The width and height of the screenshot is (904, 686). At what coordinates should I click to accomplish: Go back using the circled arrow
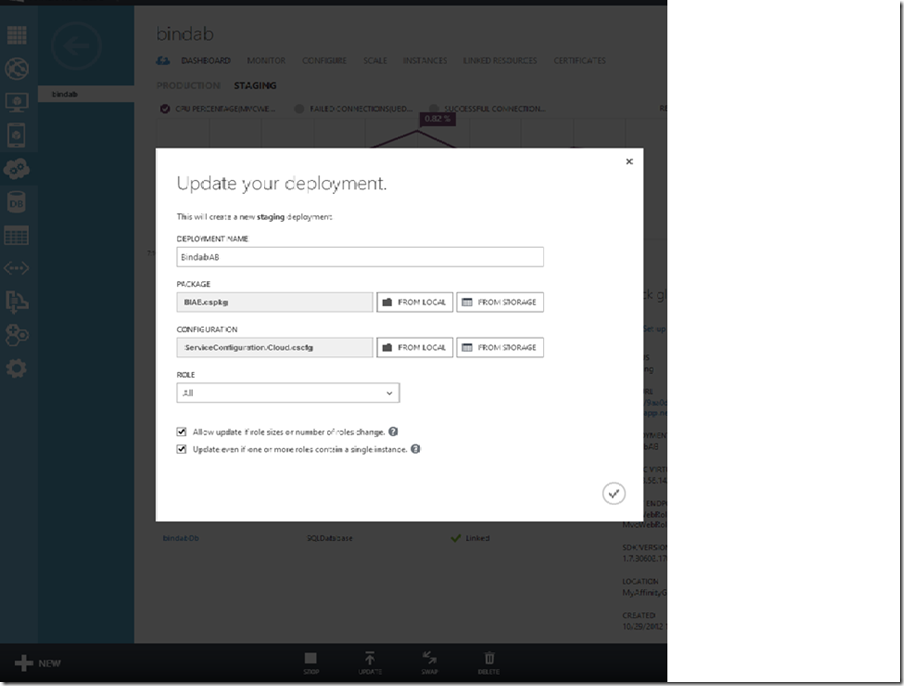pos(76,46)
